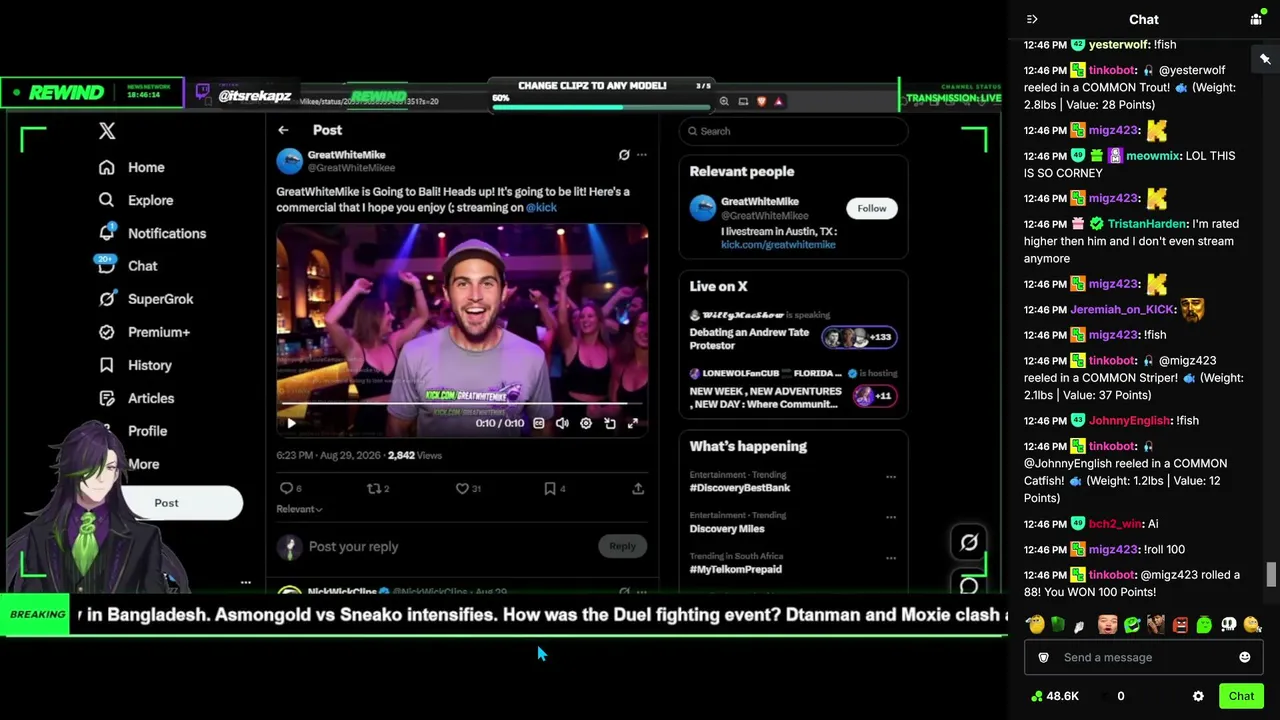Click the green Chat send button
The width and height of the screenshot is (1280, 720).
click(1241, 696)
